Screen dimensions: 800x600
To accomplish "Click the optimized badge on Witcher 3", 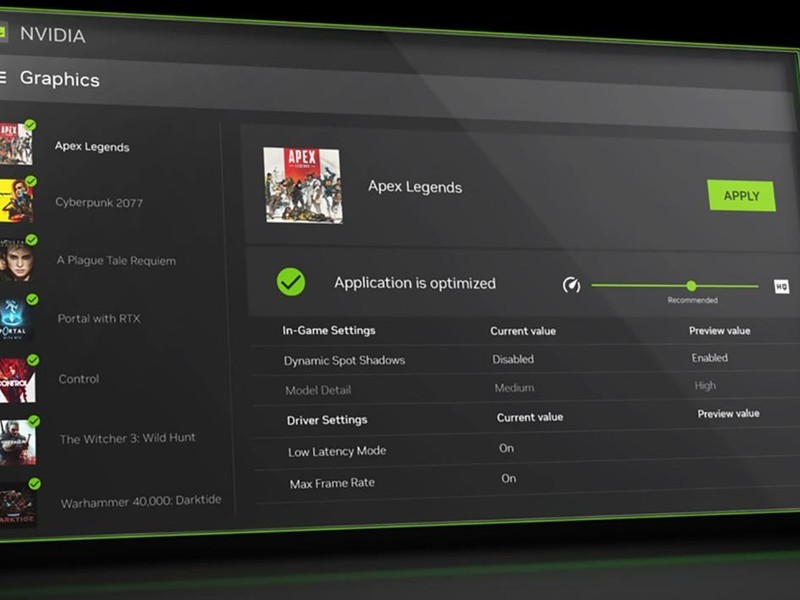I will pos(34,421).
